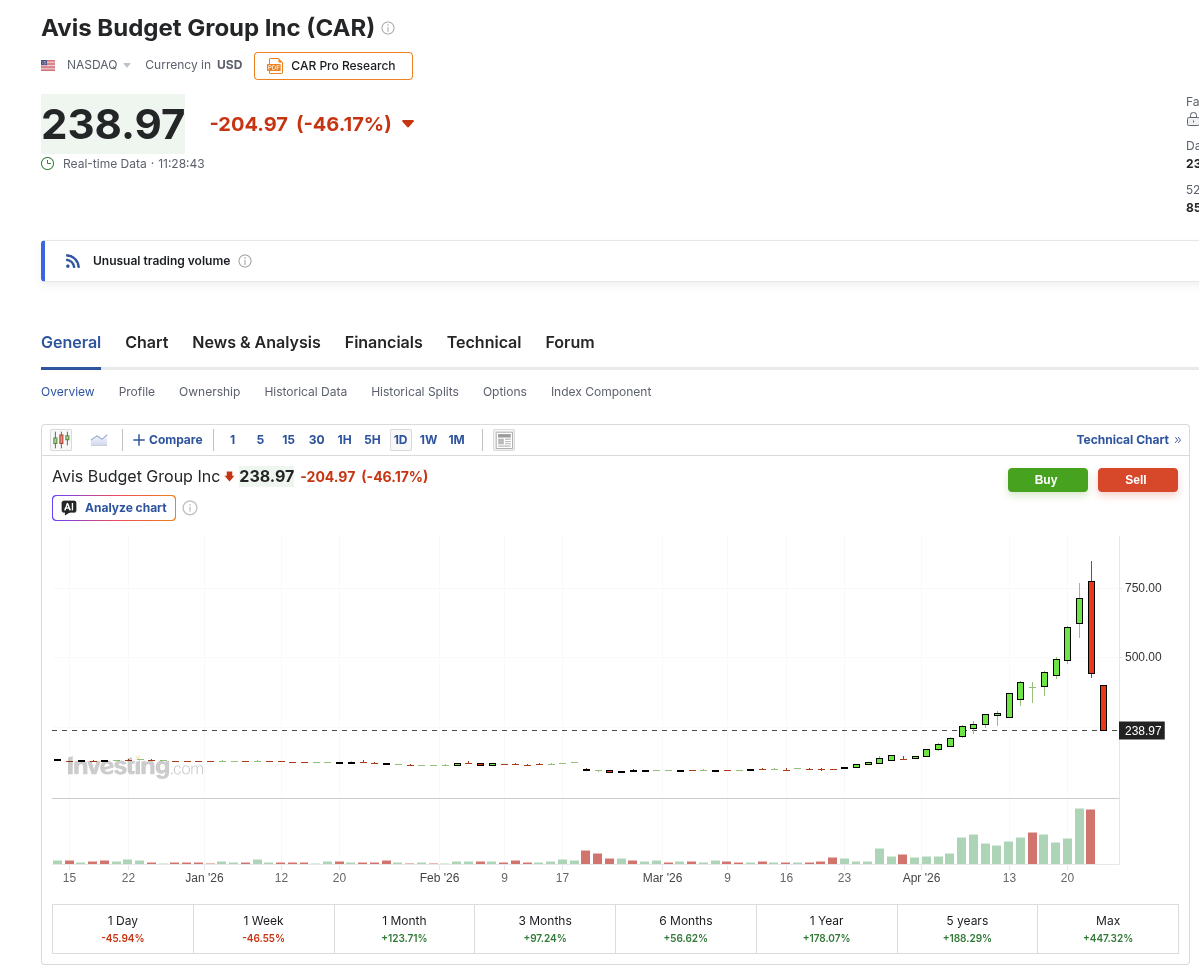This screenshot has height=975, width=1199.
Task: Select the Overview sub-tab
Action: point(67,392)
